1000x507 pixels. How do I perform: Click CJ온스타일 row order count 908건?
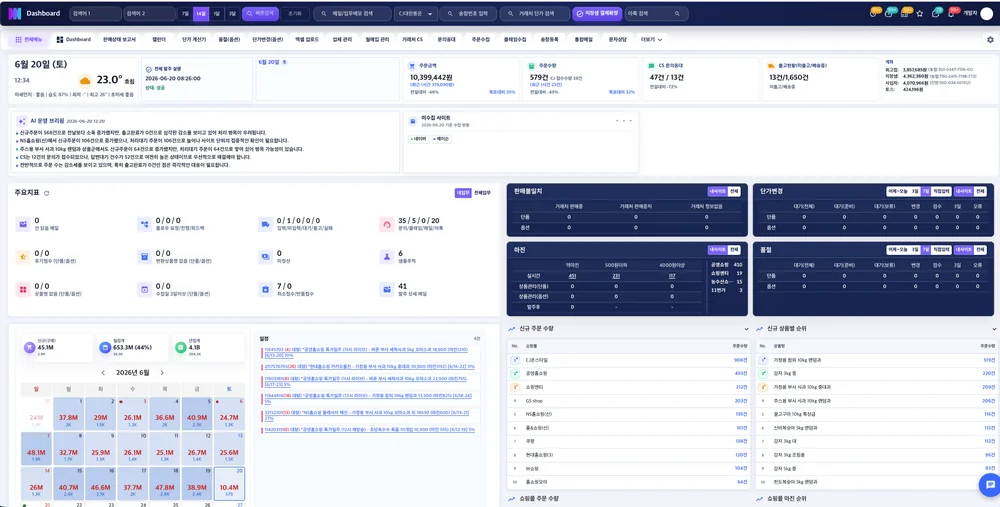pos(740,360)
